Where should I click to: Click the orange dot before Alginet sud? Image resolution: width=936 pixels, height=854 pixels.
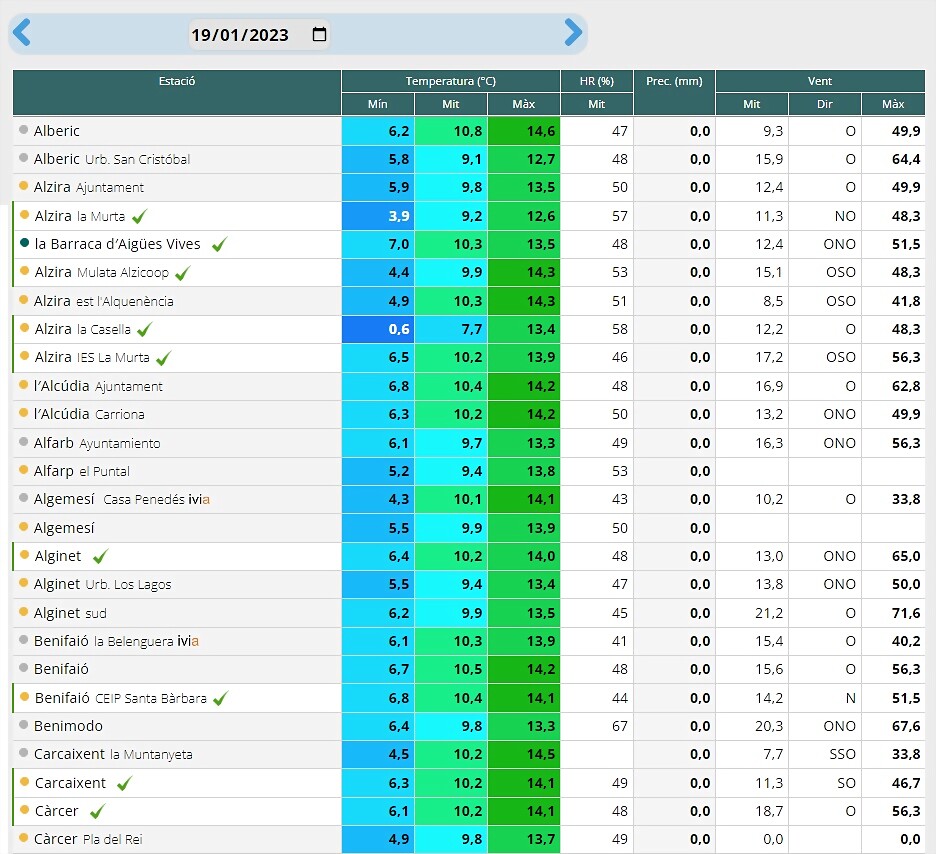24,612
